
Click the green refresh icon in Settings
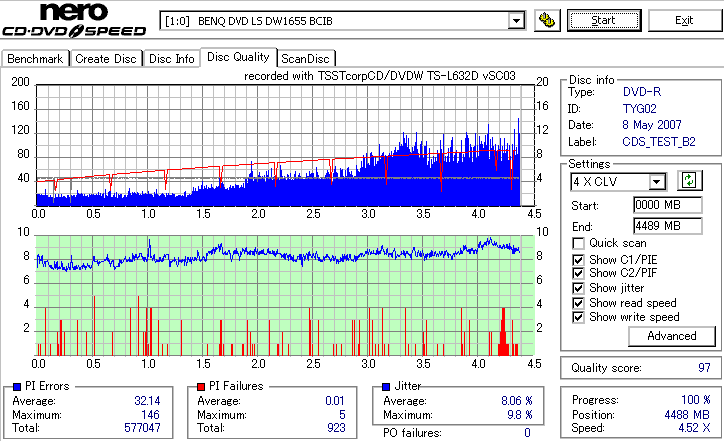pos(689,180)
